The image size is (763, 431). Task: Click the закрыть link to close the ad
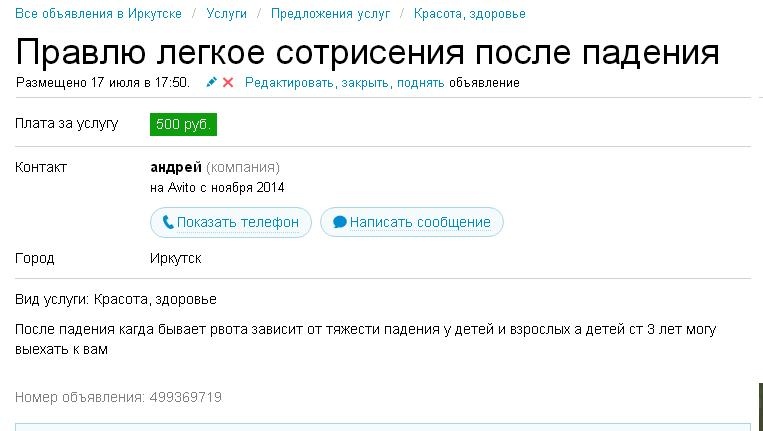(x=365, y=82)
